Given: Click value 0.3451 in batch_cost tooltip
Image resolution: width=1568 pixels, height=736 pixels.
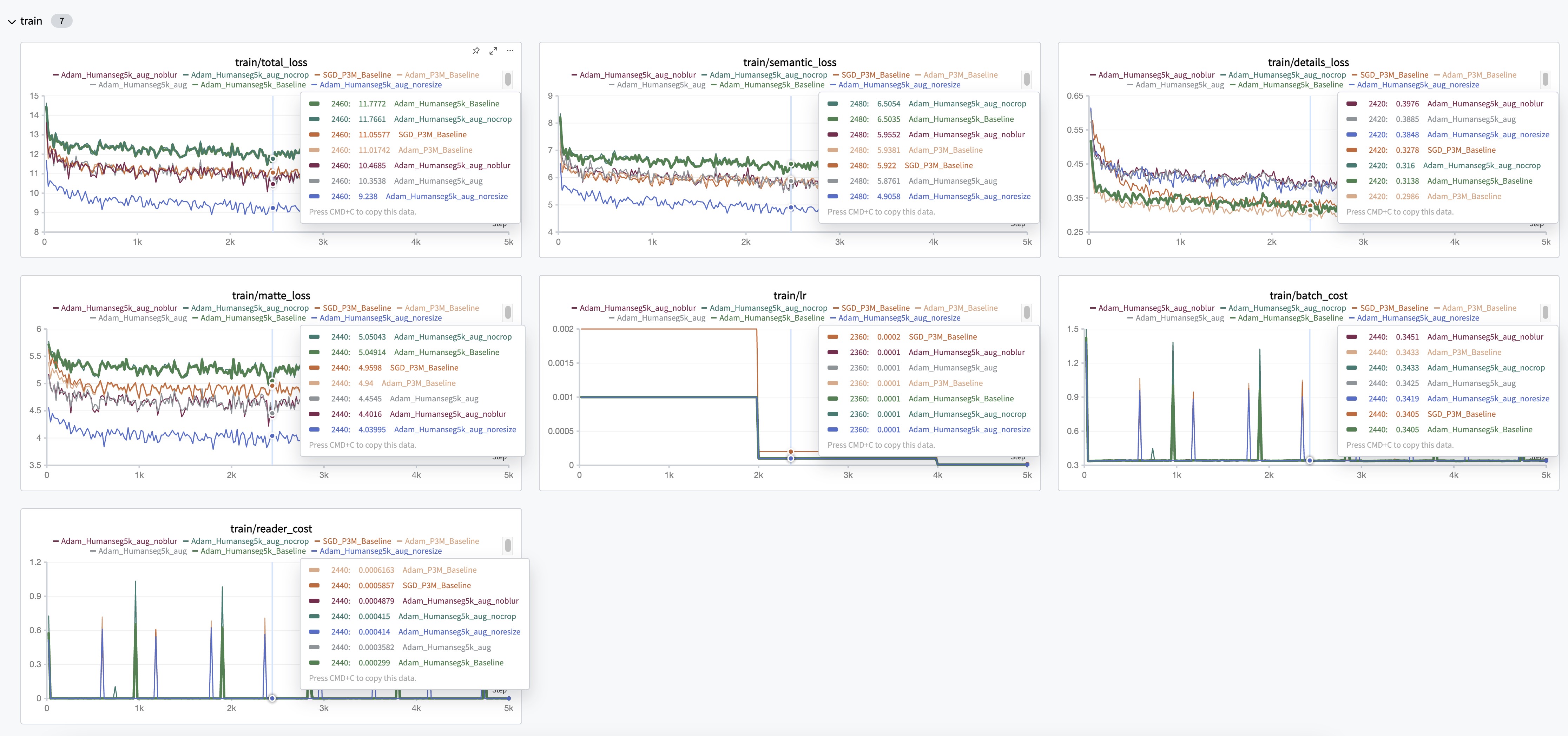Looking at the screenshot, I should click(1407, 337).
